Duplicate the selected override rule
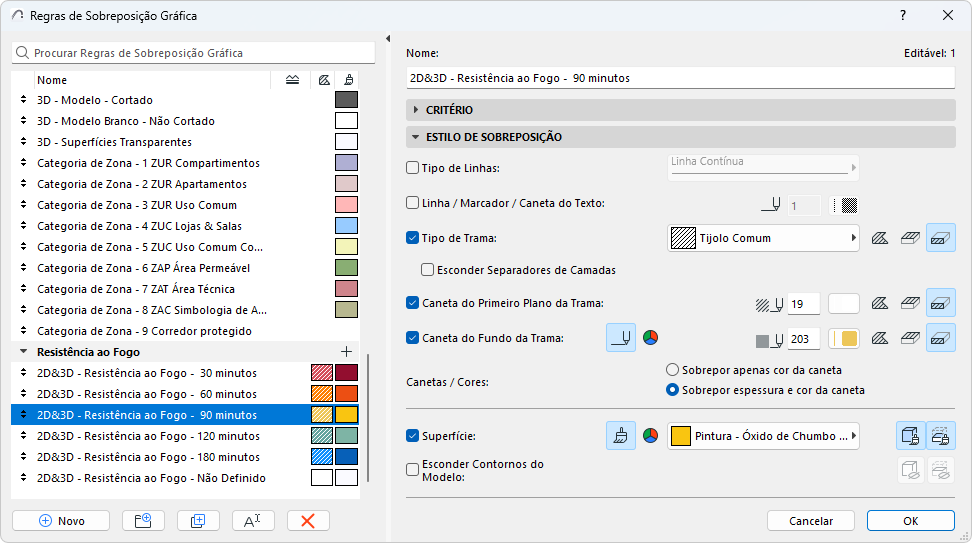 [x=198, y=520]
